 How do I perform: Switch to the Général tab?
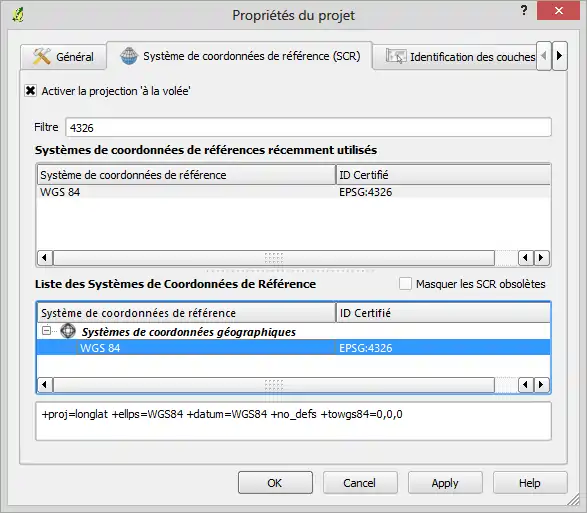(x=63, y=57)
